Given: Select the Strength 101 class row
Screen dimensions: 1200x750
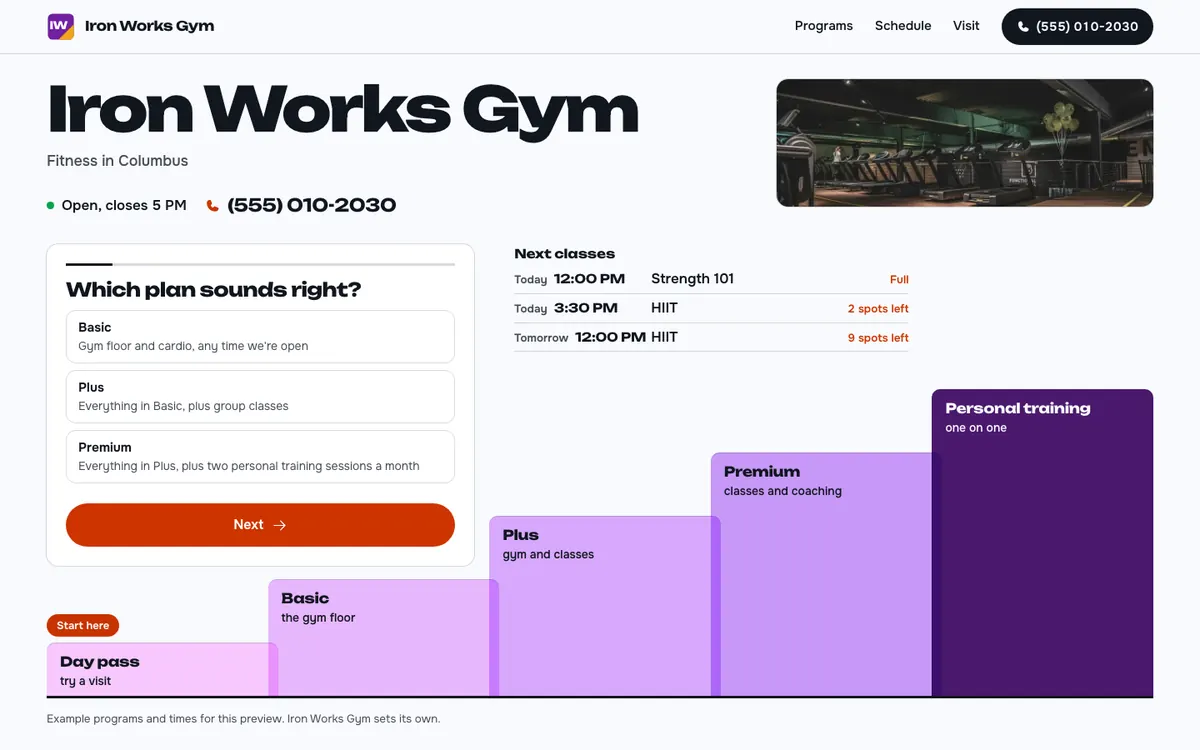Looking at the screenshot, I should point(711,279).
